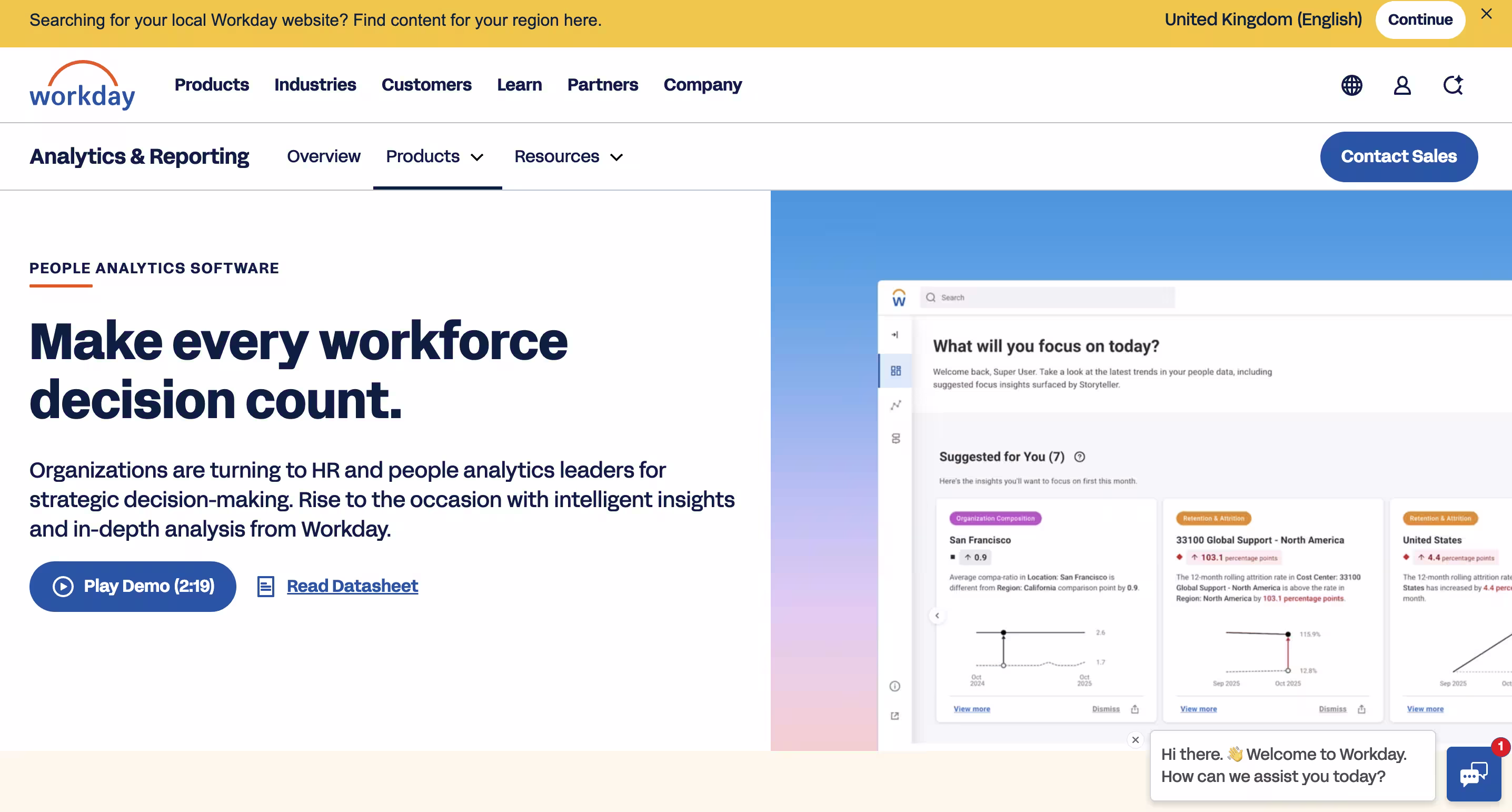Go to the Overview tab

323,157
